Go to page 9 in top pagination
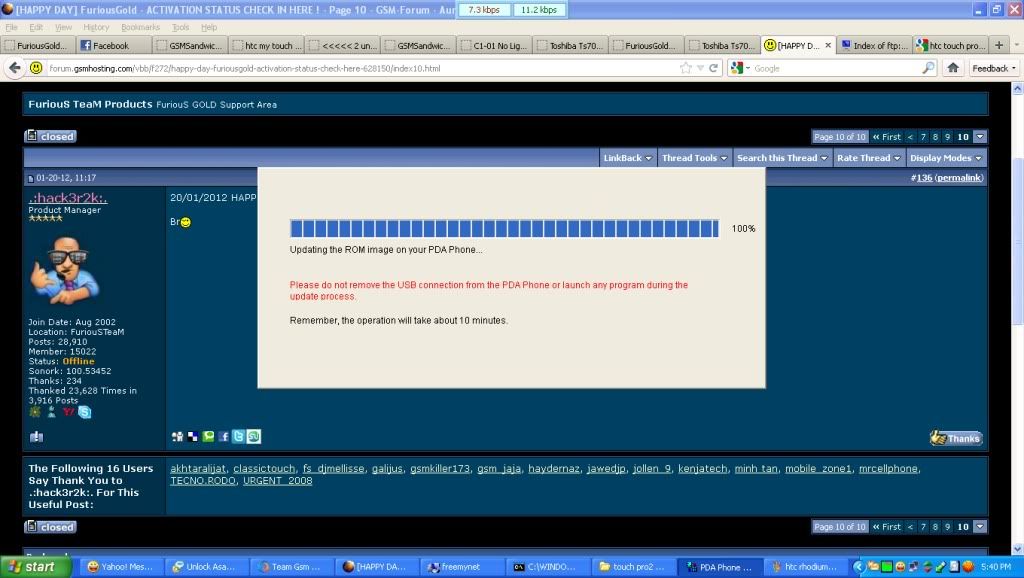Image resolution: width=1024 pixels, height=578 pixels. (x=948, y=136)
